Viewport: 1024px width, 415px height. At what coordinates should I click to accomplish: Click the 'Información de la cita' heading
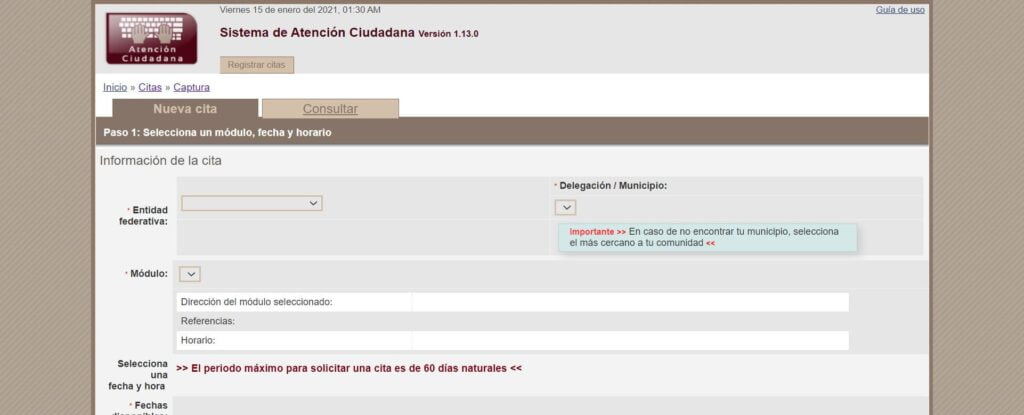[161, 161]
